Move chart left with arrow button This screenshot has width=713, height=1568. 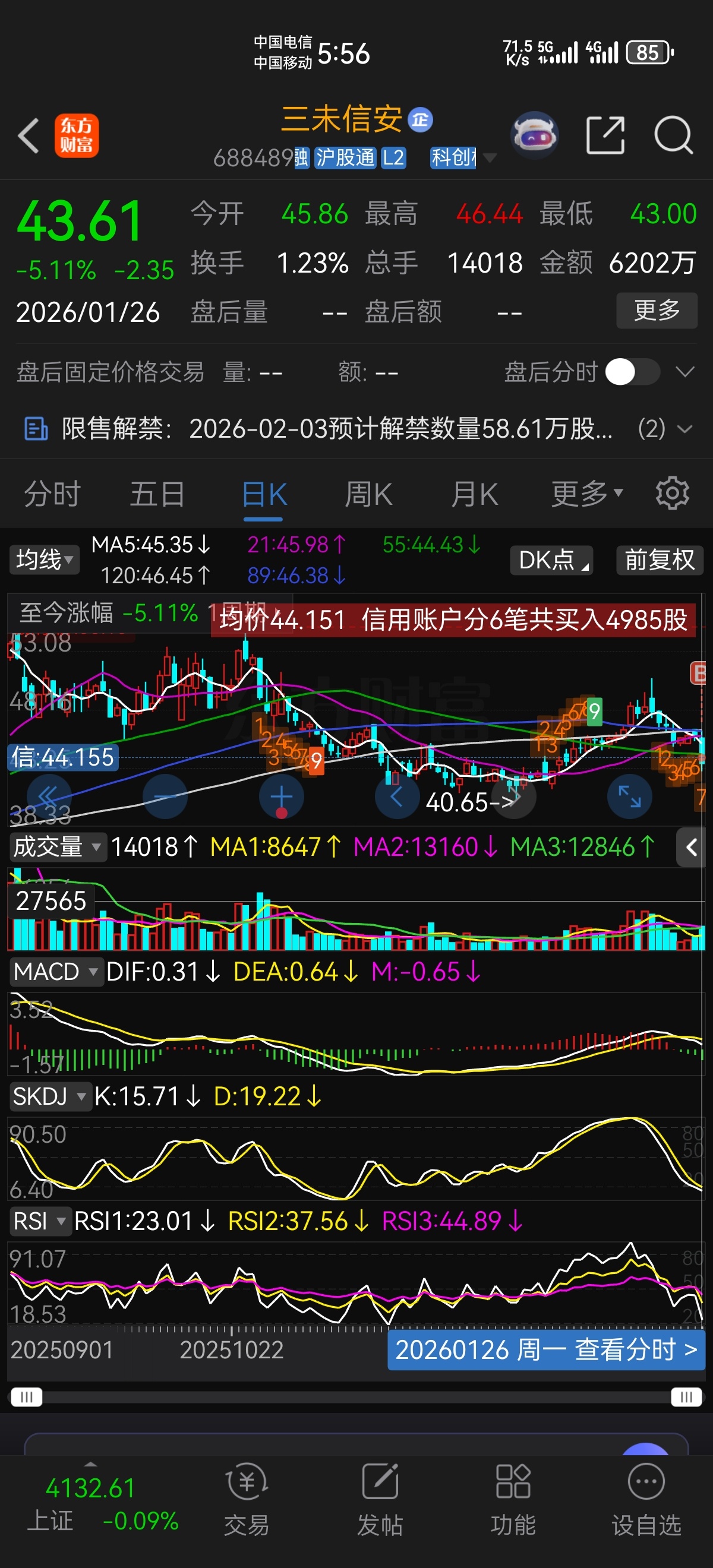tap(397, 796)
